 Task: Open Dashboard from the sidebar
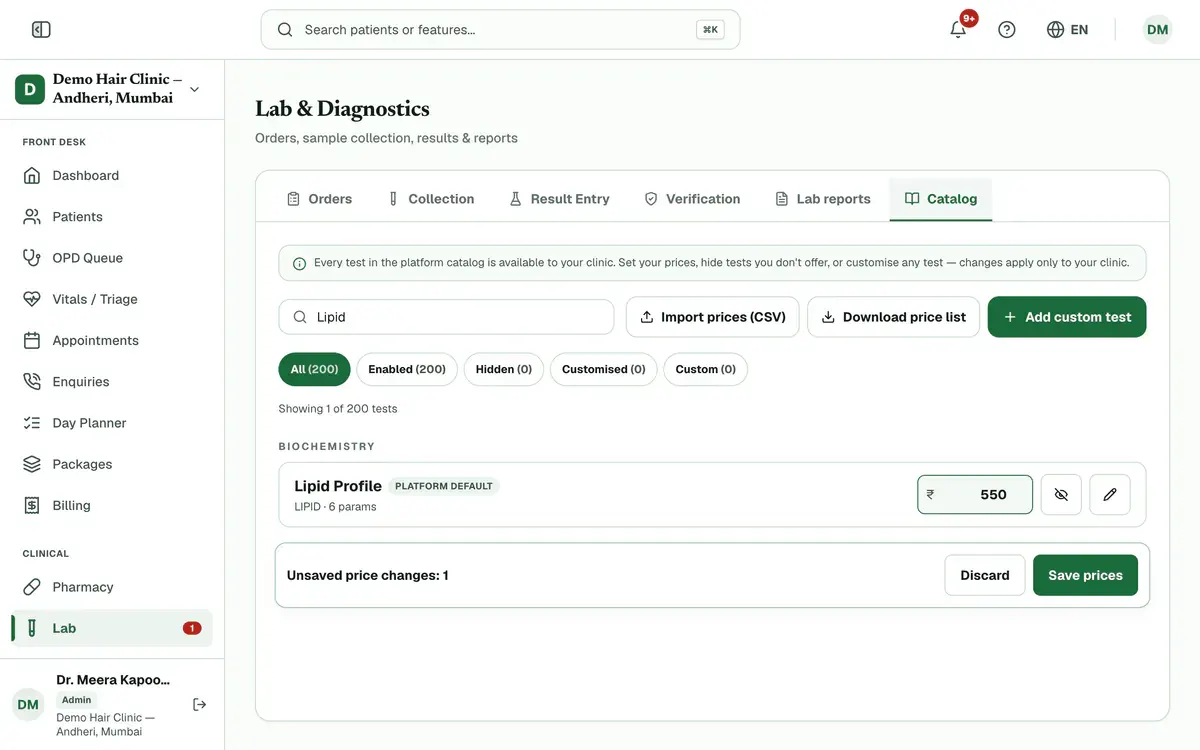pos(112,176)
